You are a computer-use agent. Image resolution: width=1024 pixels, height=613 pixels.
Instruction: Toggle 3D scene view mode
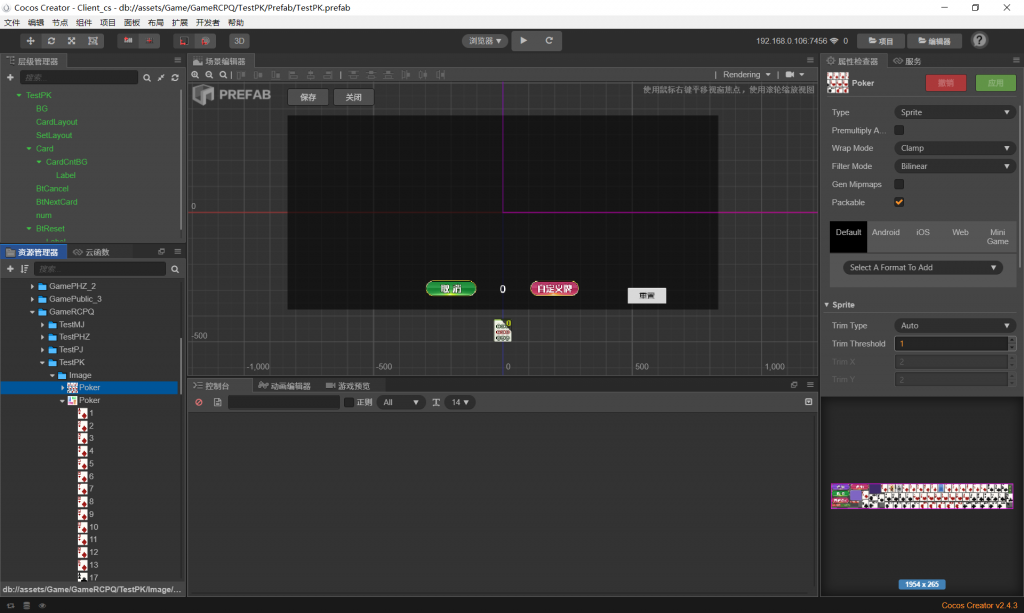click(x=239, y=41)
